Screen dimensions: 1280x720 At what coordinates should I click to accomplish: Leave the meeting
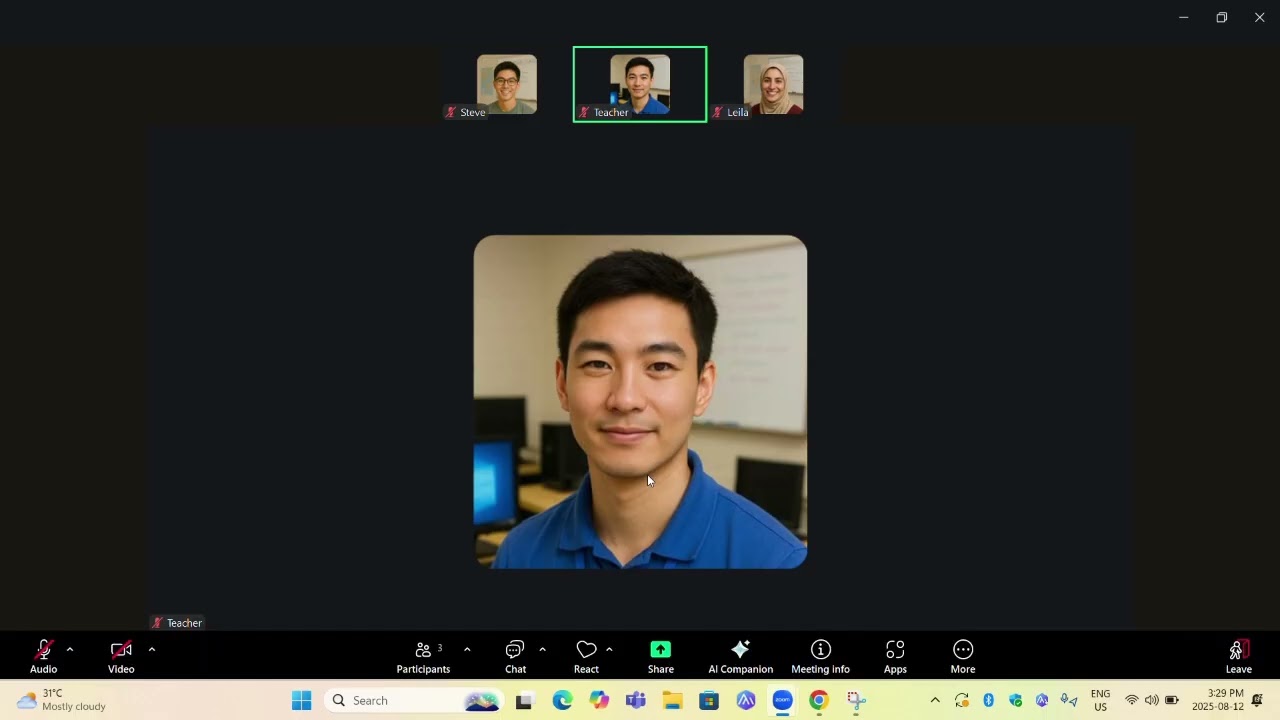tap(1238, 656)
